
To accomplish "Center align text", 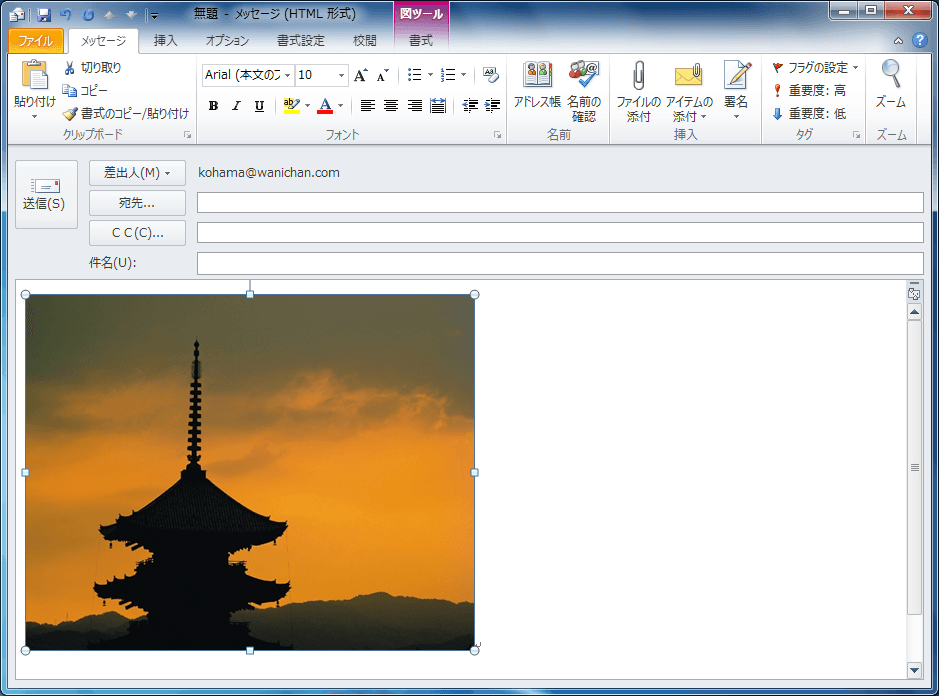I will point(391,106).
